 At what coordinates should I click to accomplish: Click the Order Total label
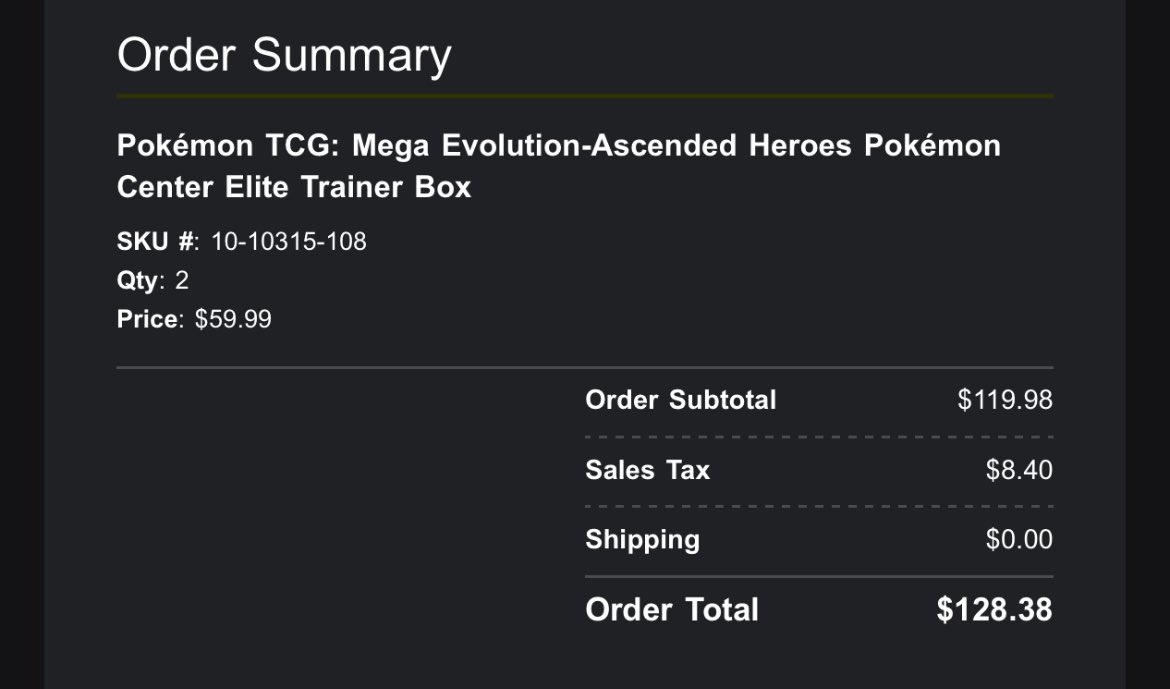pyautogui.click(x=672, y=609)
